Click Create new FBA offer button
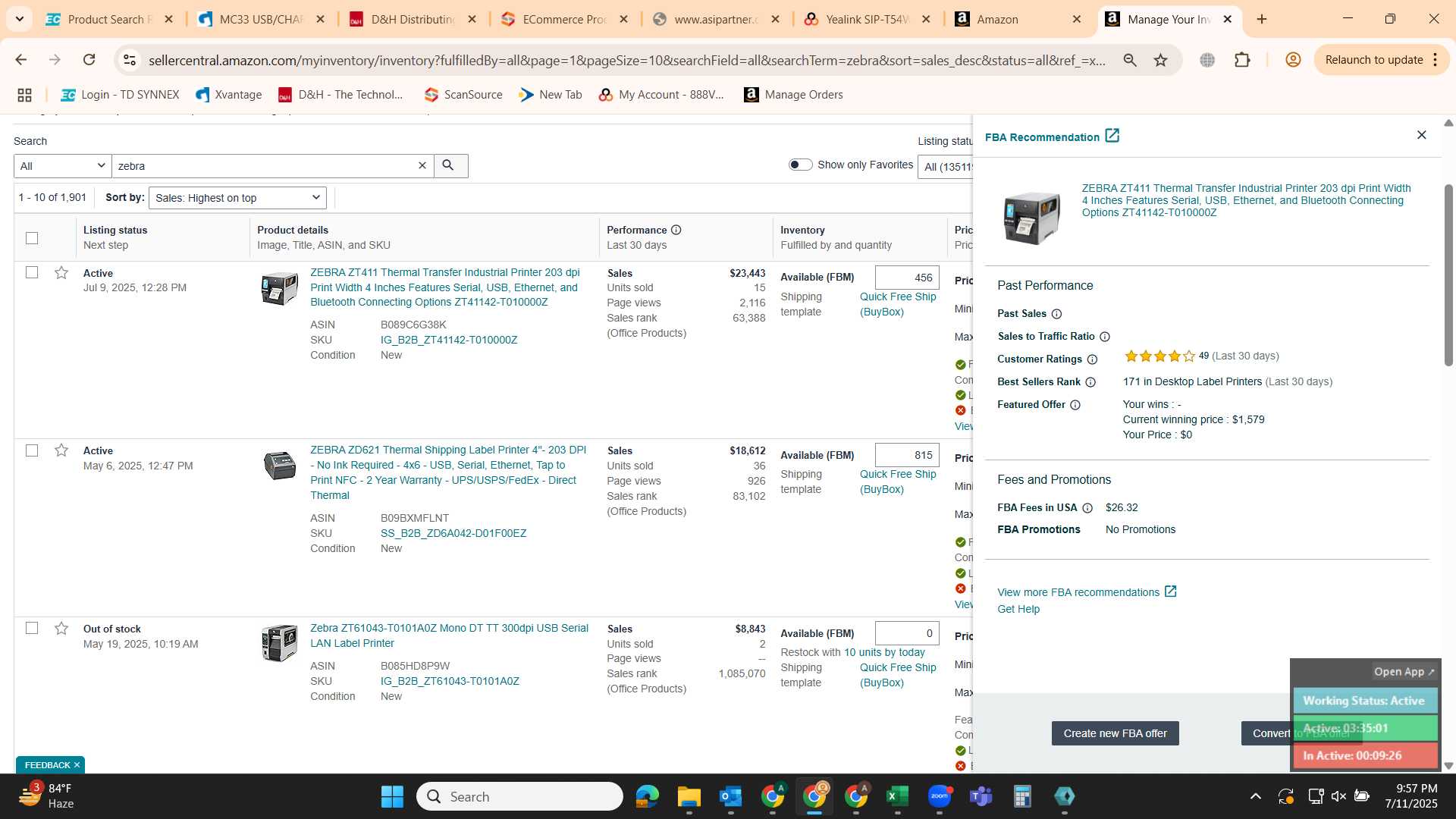 [1115, 733]
